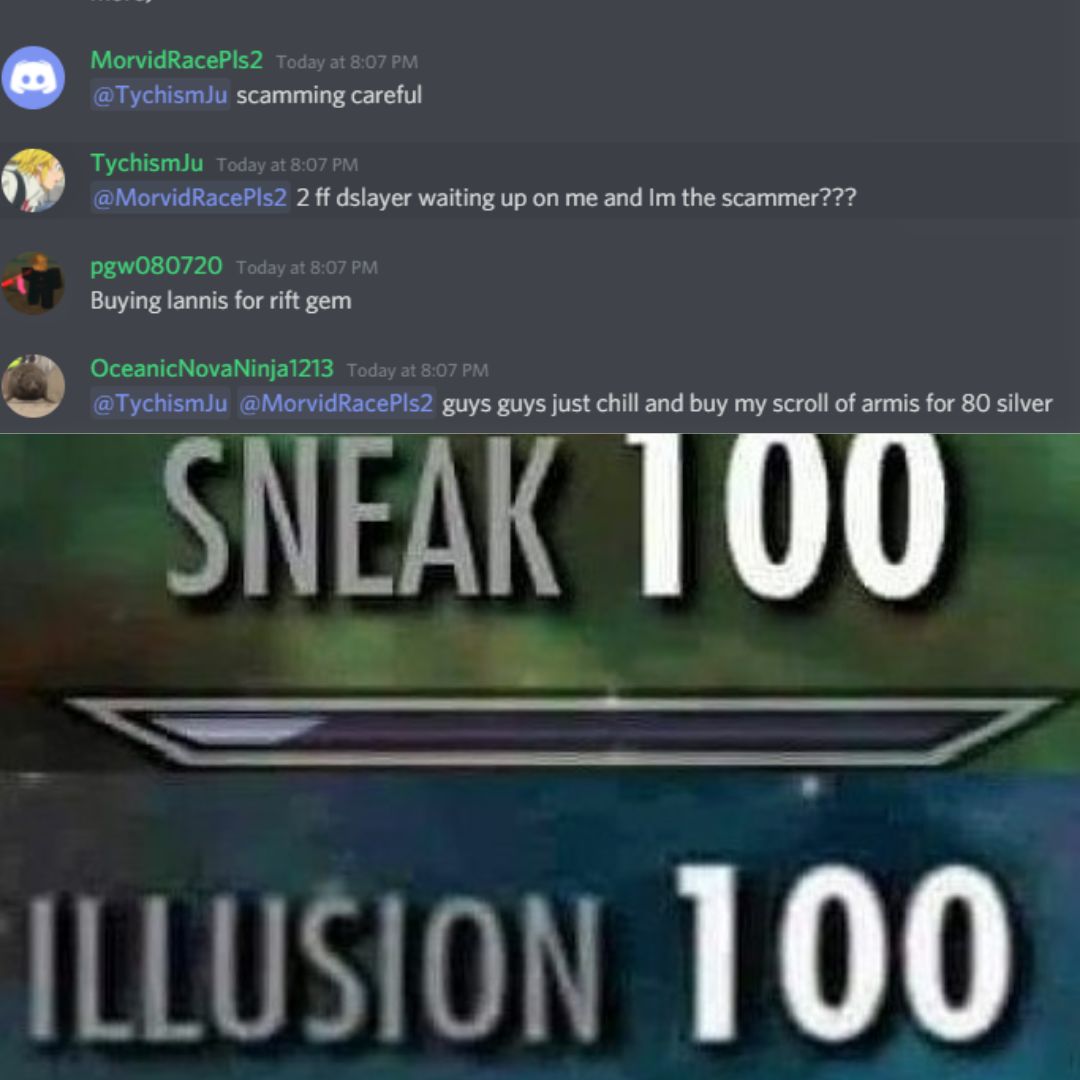
Task: Open the Sneak 100 meme image
Action: point(540,756)
